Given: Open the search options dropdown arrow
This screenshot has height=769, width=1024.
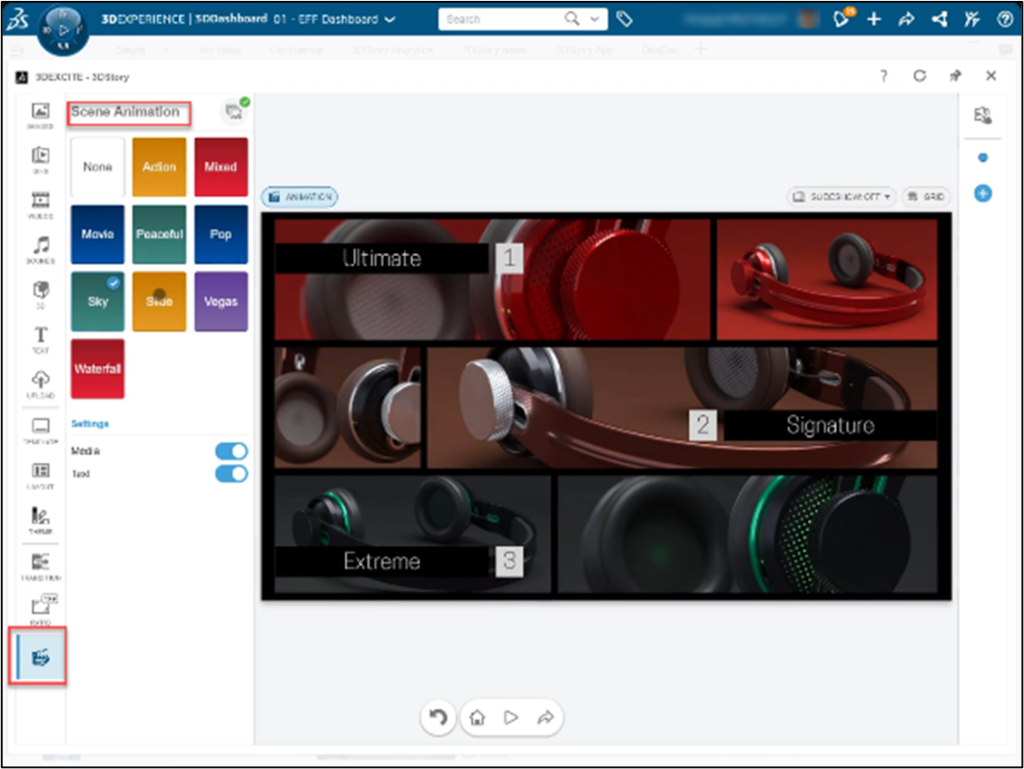Looking at the screenshot, I should [x=596, y=19].
